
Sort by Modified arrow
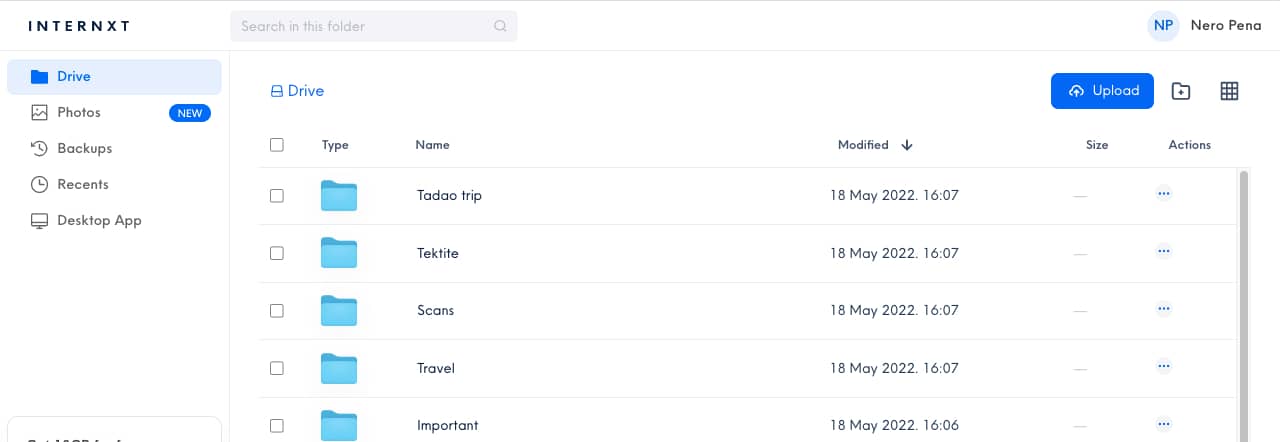click(x=907, y=145)
